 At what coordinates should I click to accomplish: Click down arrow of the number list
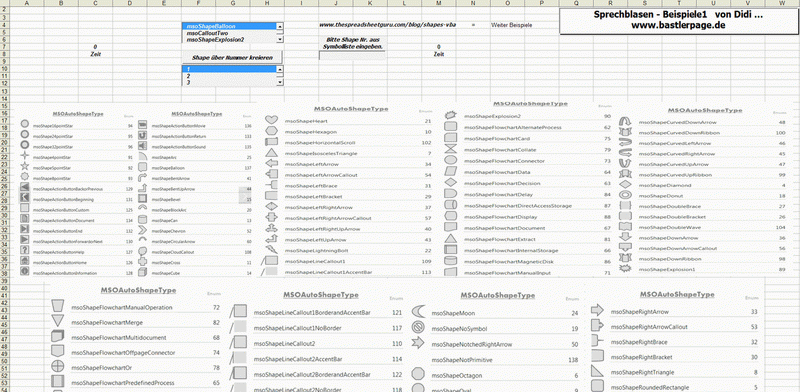pyautogui.click(x=280, y=82)
